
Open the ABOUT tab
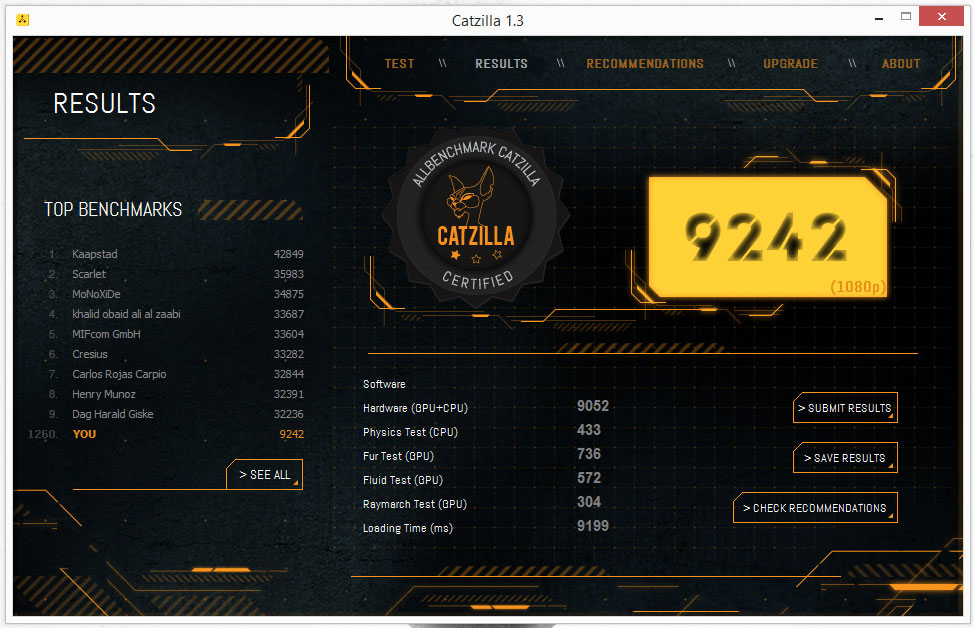(901, 64)
